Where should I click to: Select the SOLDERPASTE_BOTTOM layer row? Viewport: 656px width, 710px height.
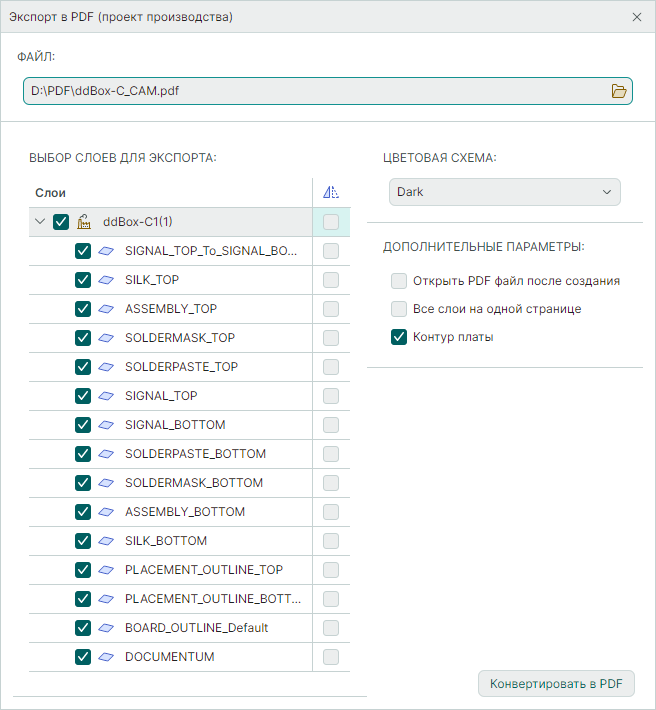tap(195, 454)
